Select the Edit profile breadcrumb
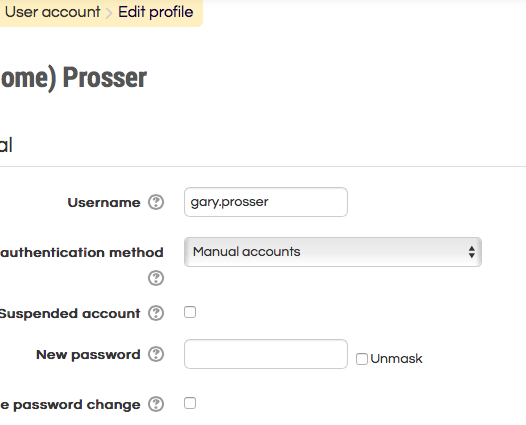 [x=156, y=12]
